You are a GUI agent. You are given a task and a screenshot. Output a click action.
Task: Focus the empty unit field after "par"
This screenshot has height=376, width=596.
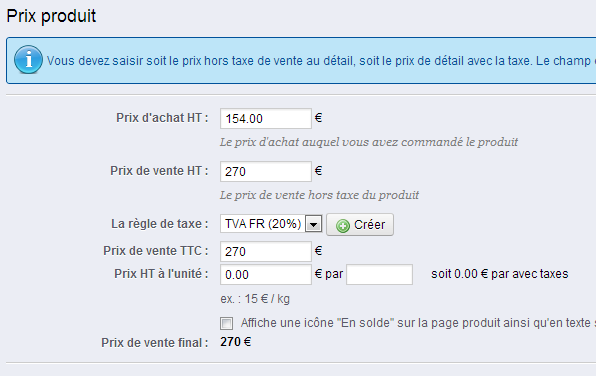[379, 274]
